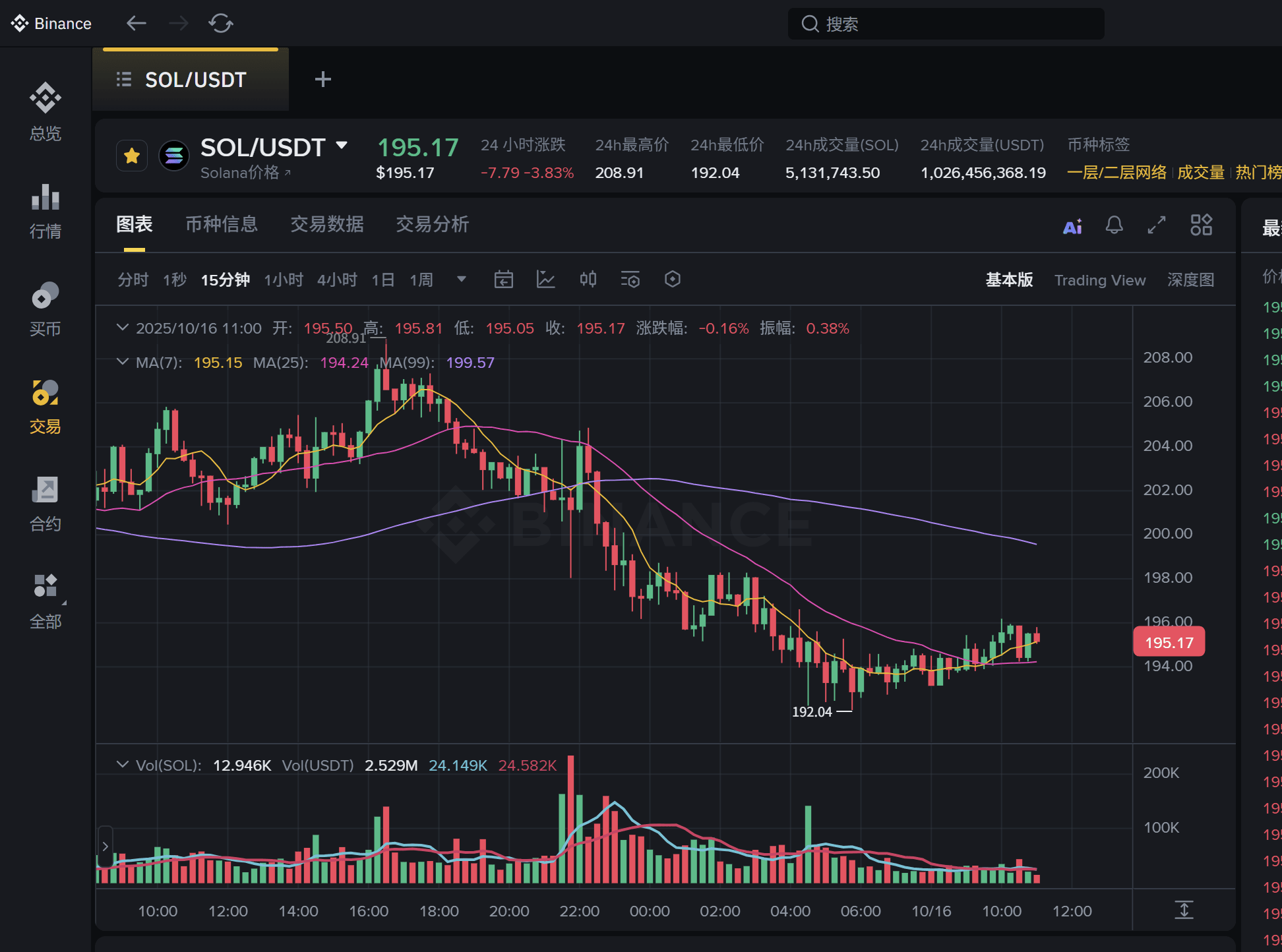Screen dimensions: 1282x952
Task: Expand the more time intervals dropdown
Action: point(462,280)
